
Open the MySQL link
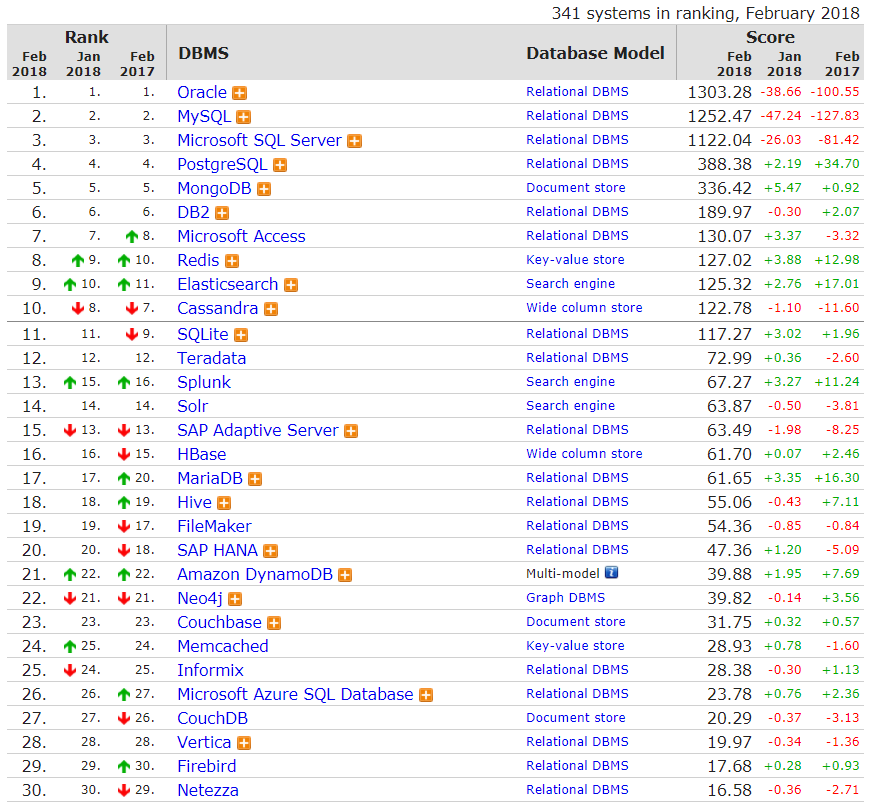204,116
